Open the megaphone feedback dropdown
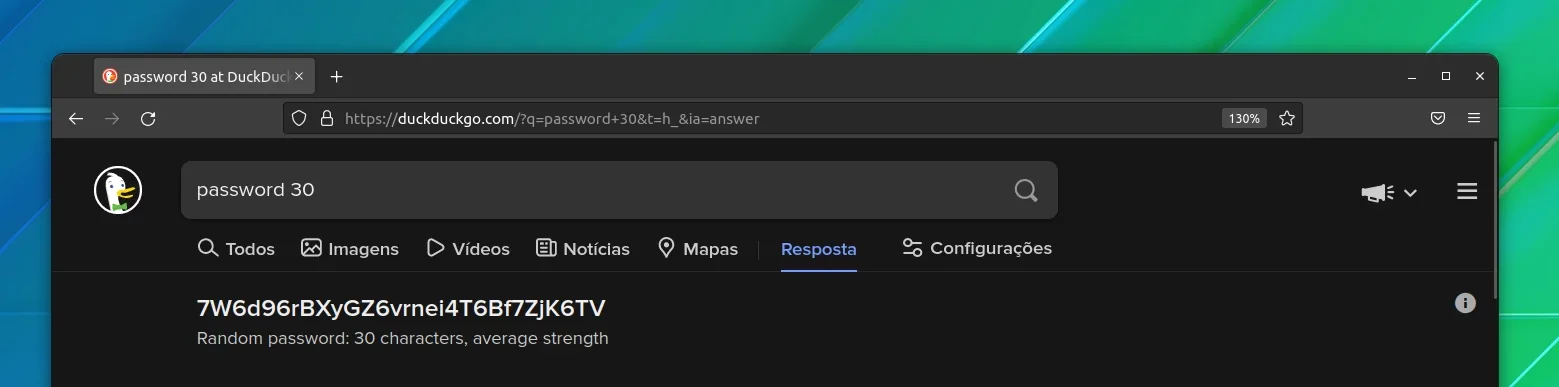Viewport: 1559px width, 387px height. 1389,192
